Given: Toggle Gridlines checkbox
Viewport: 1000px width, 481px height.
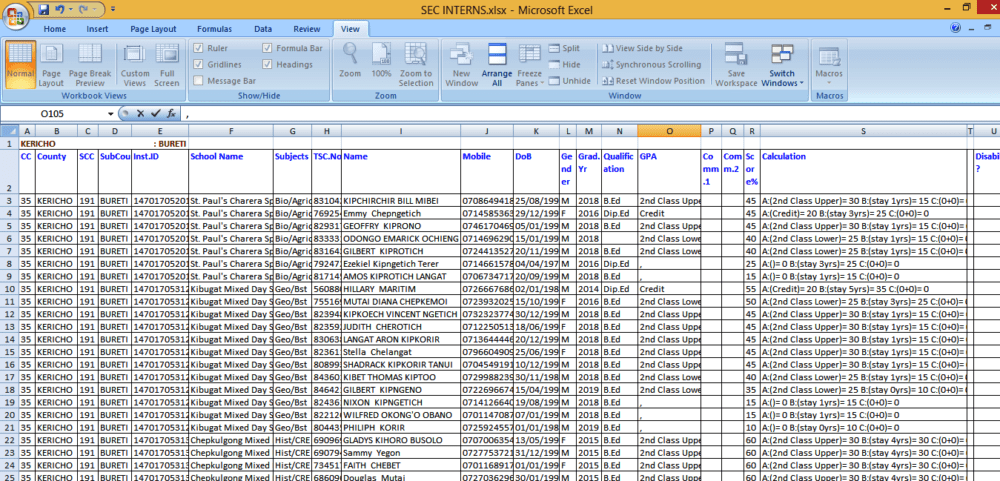Looking at the screenshot, I should 198,64.
